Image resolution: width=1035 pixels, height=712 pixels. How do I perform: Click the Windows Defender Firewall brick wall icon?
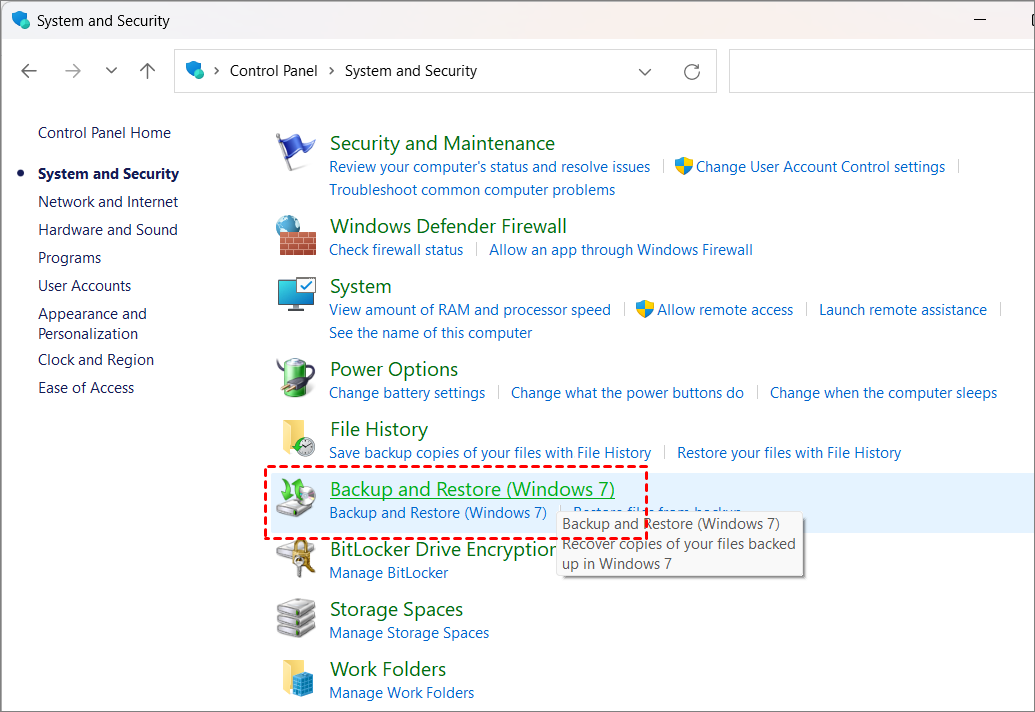click(296, 237)
